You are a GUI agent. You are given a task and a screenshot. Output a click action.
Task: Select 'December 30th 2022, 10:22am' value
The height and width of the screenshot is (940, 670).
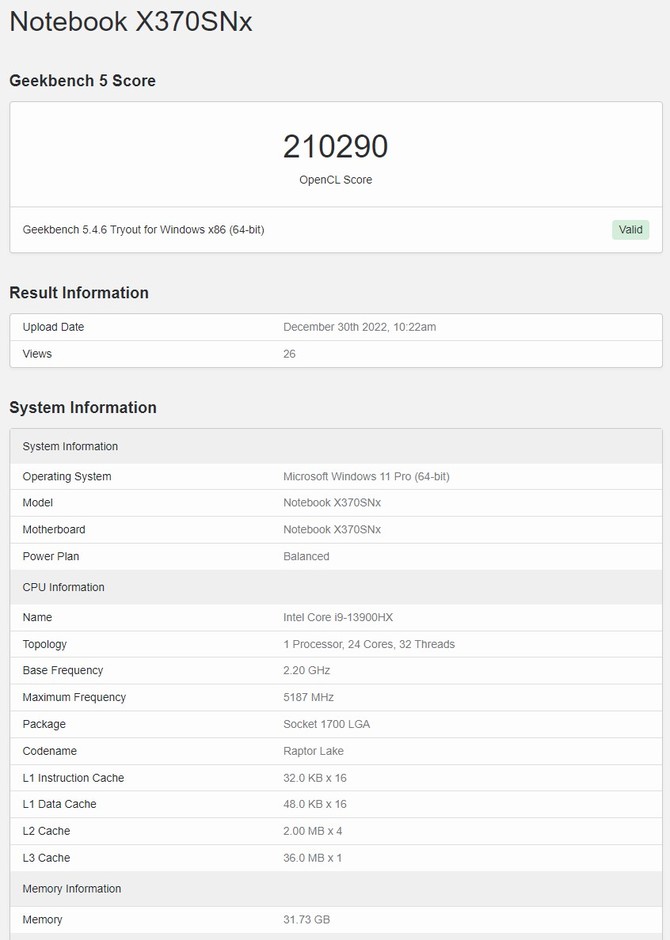(360, 327)
